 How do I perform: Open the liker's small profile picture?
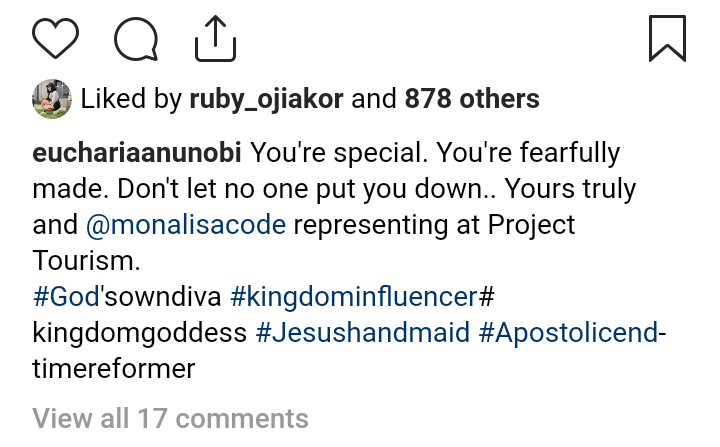click(x=50, y=99)
